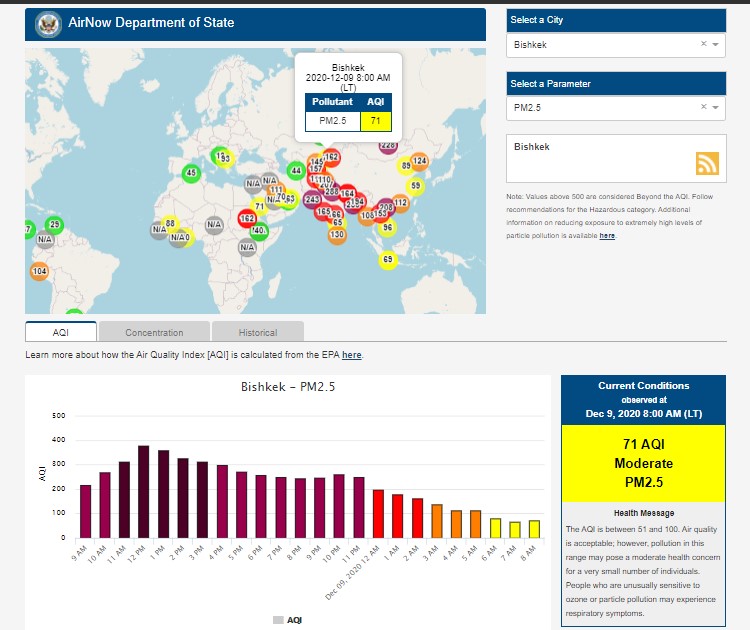This screenshot has width=750, height=630.
Task: Click the green 29 AQI map marker
Action: click(x=53, y=225)
